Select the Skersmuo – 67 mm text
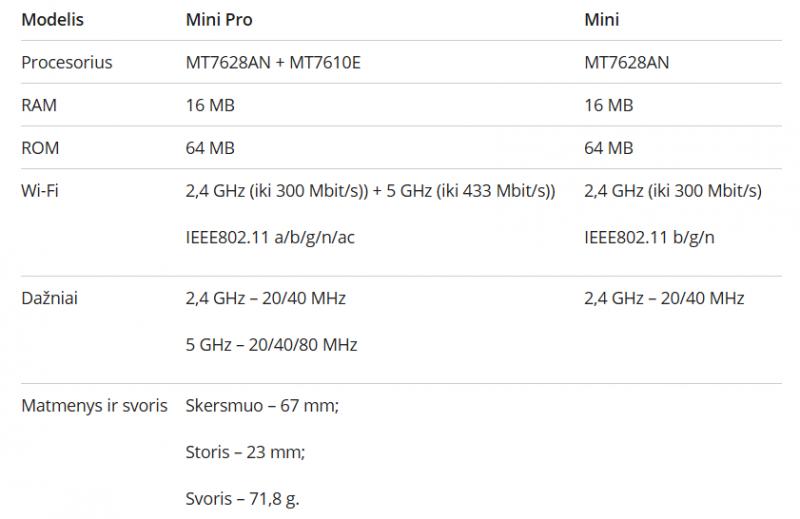This screenshot has width=800, height=519. (x=262, y=406)
